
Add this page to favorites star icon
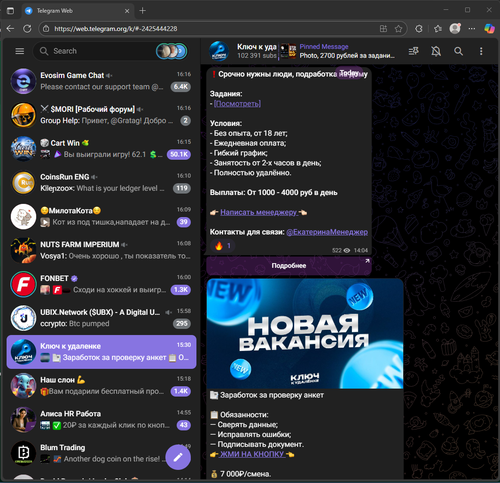[x=398, y=29]
